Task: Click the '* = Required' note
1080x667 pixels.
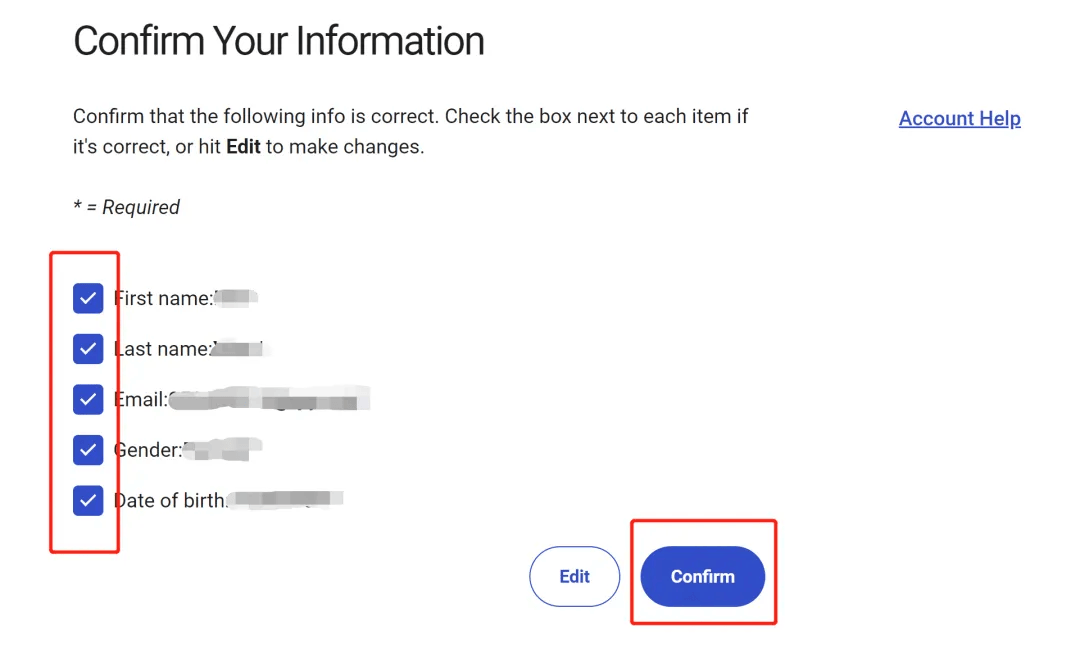Action: click(x=126, y=207)
